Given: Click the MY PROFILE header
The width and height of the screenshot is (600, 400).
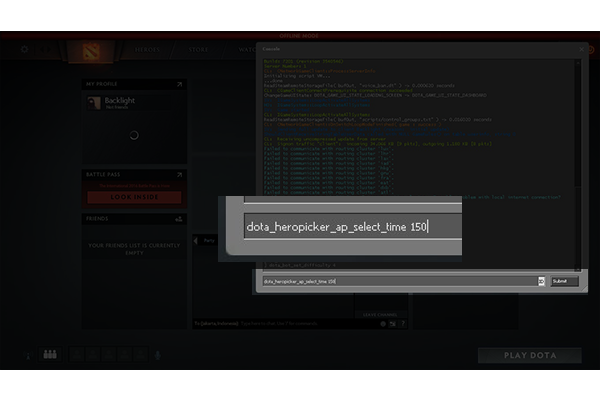Looking at the screenshot, I should [102, 84].
